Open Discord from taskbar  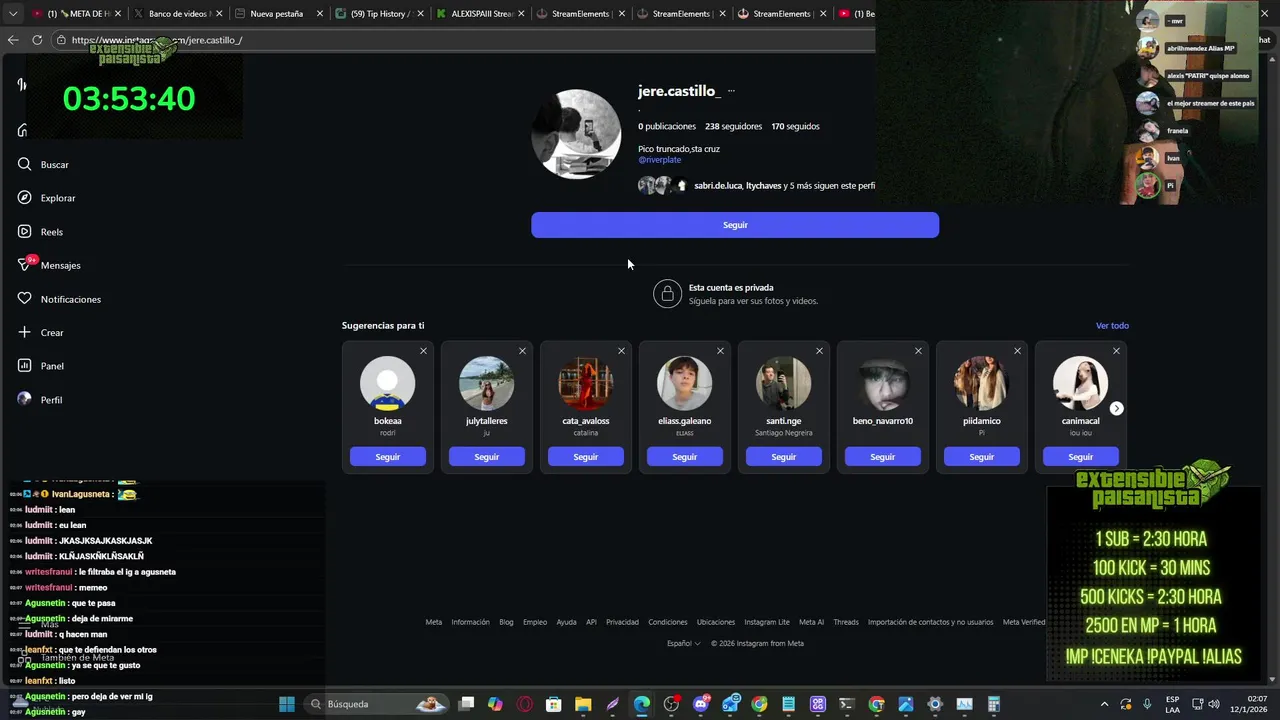pos(701,704)
